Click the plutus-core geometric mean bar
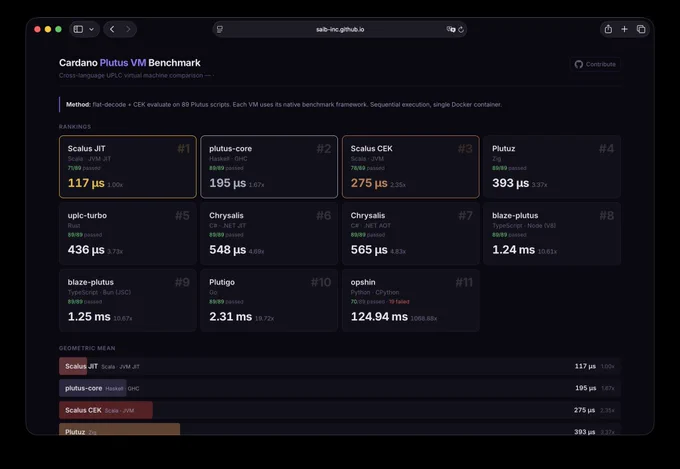This screenshot has height=469, width=680. pos(93,388)
